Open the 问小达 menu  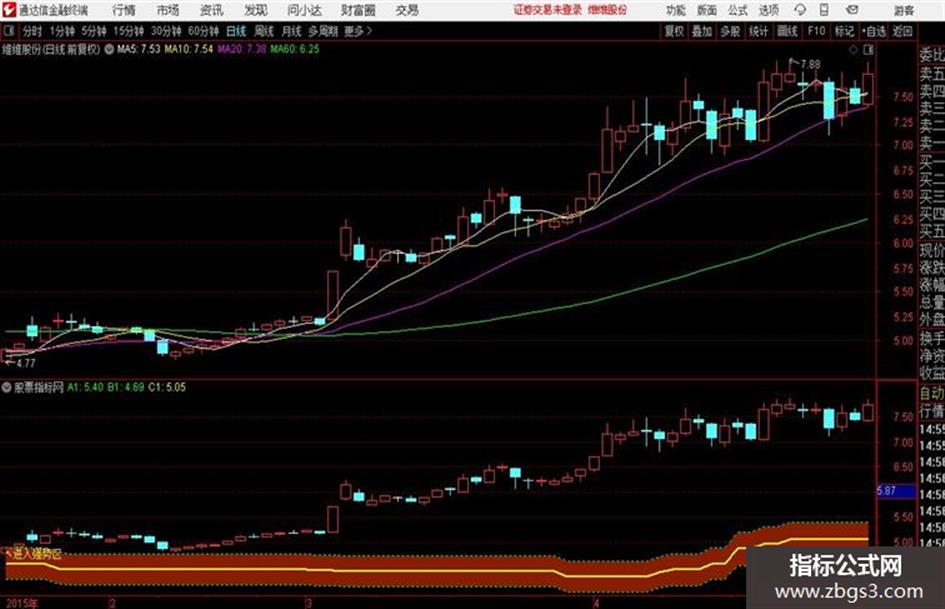click(x=304, y=10)
